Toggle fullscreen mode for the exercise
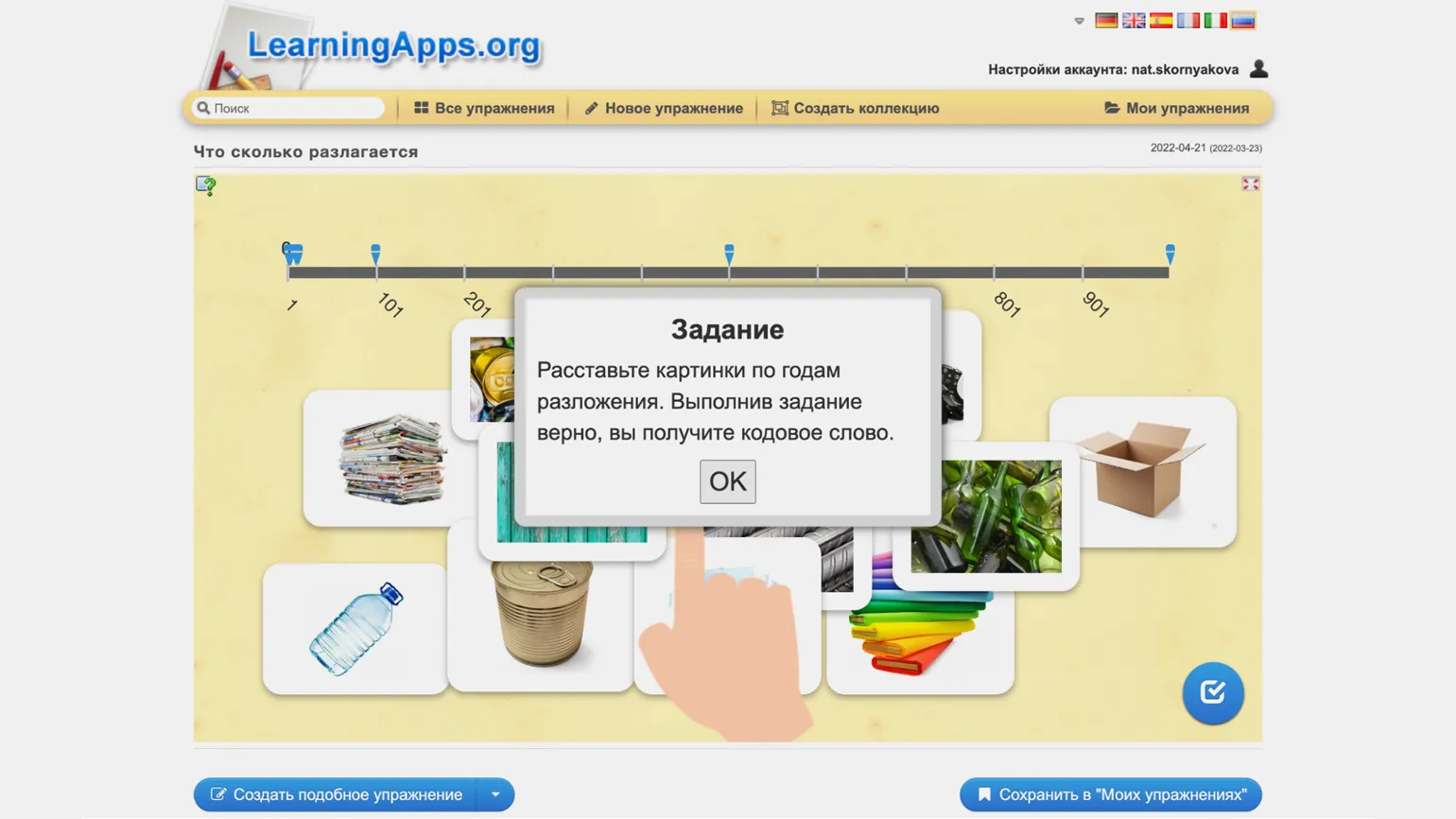The image size is (1456, 819). [1250, 184]
